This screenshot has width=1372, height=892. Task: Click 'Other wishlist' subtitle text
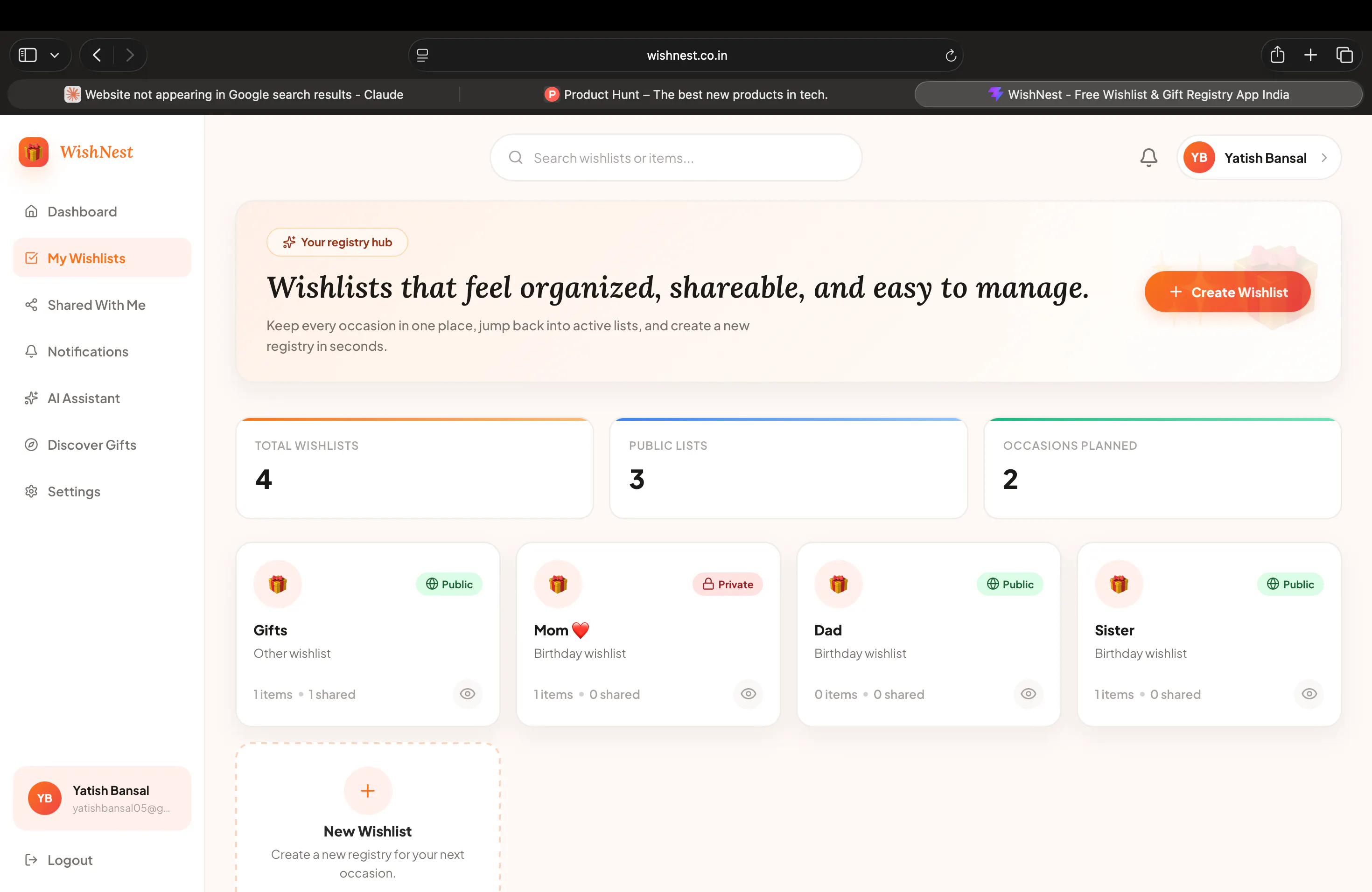(x=292, y=654)
